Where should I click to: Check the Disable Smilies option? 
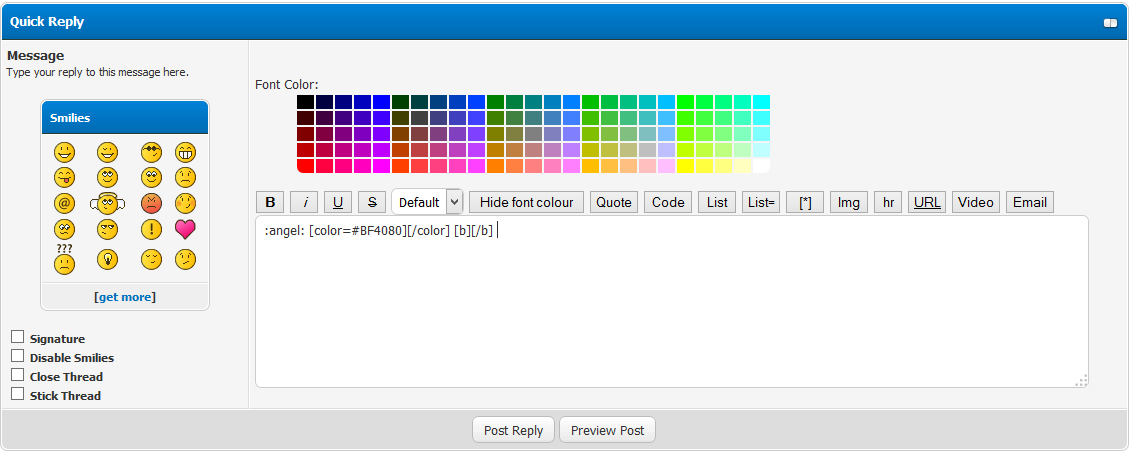coord(17,356)
